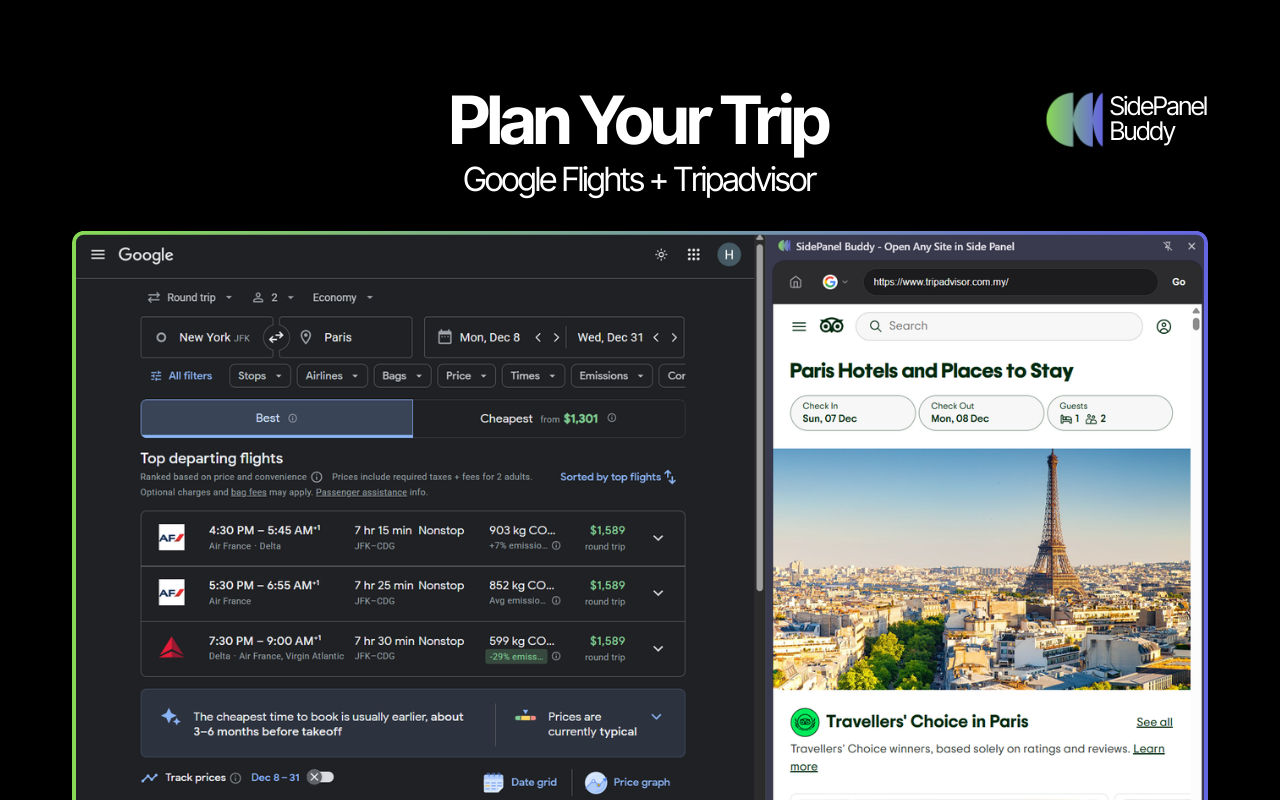The image size is (1280, 800).
Task: Open the Tripadvisor profile icon
Action: 1164,326
